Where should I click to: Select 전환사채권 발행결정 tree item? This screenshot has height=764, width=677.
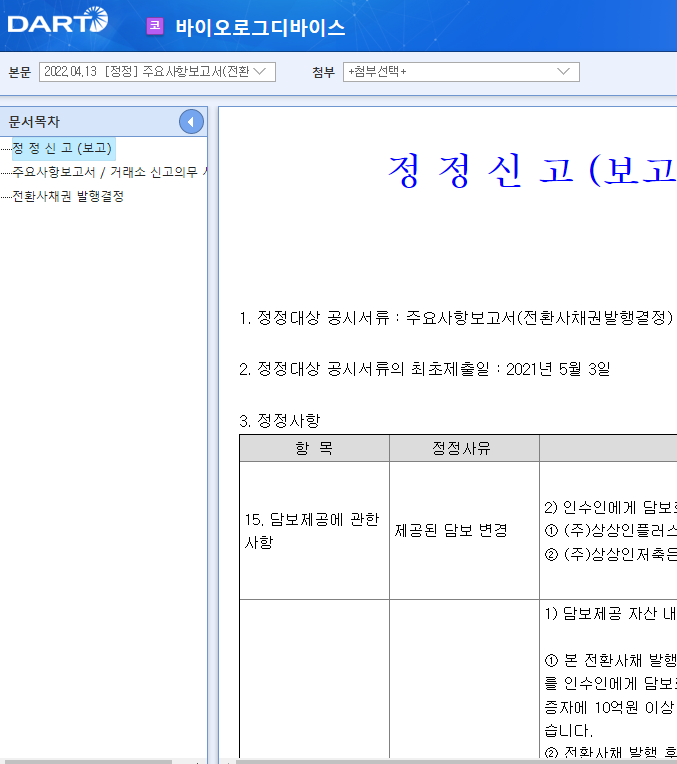[x=68, y=196]
